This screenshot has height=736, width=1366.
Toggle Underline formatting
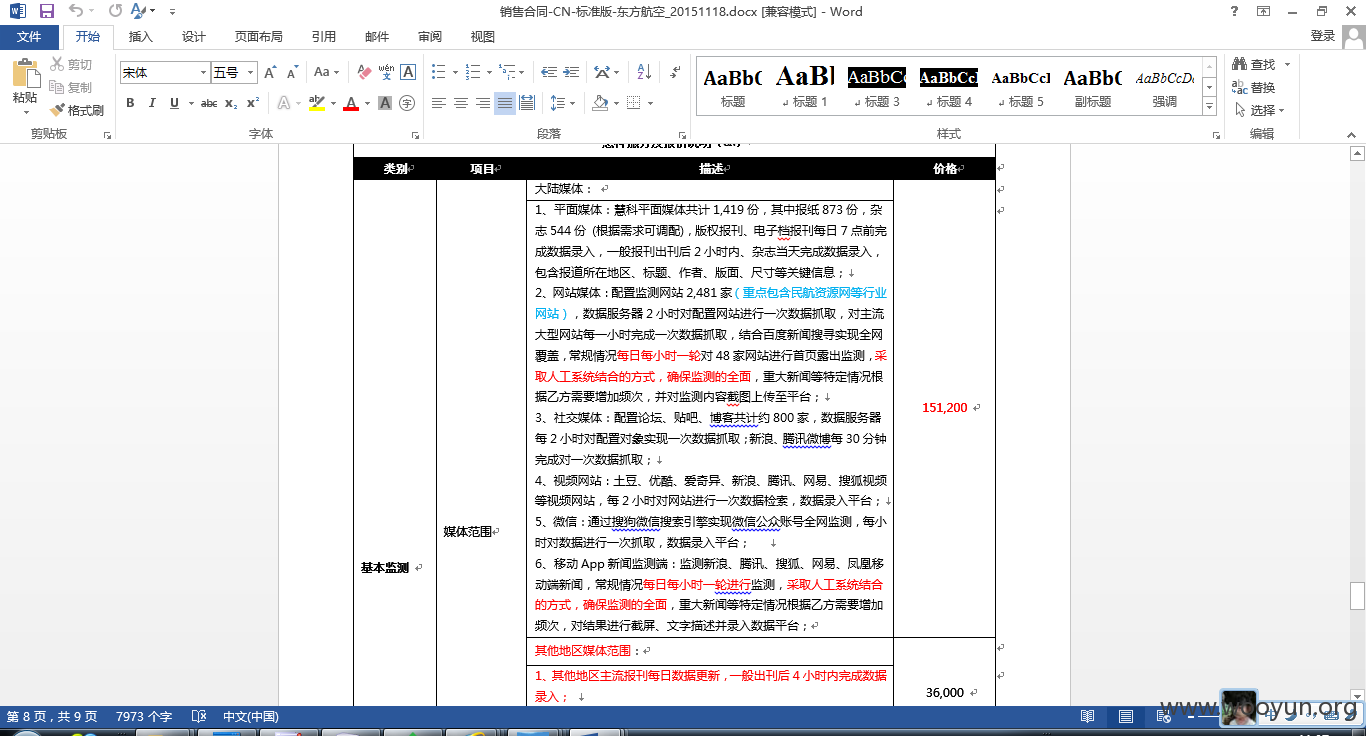coord(174,103)
